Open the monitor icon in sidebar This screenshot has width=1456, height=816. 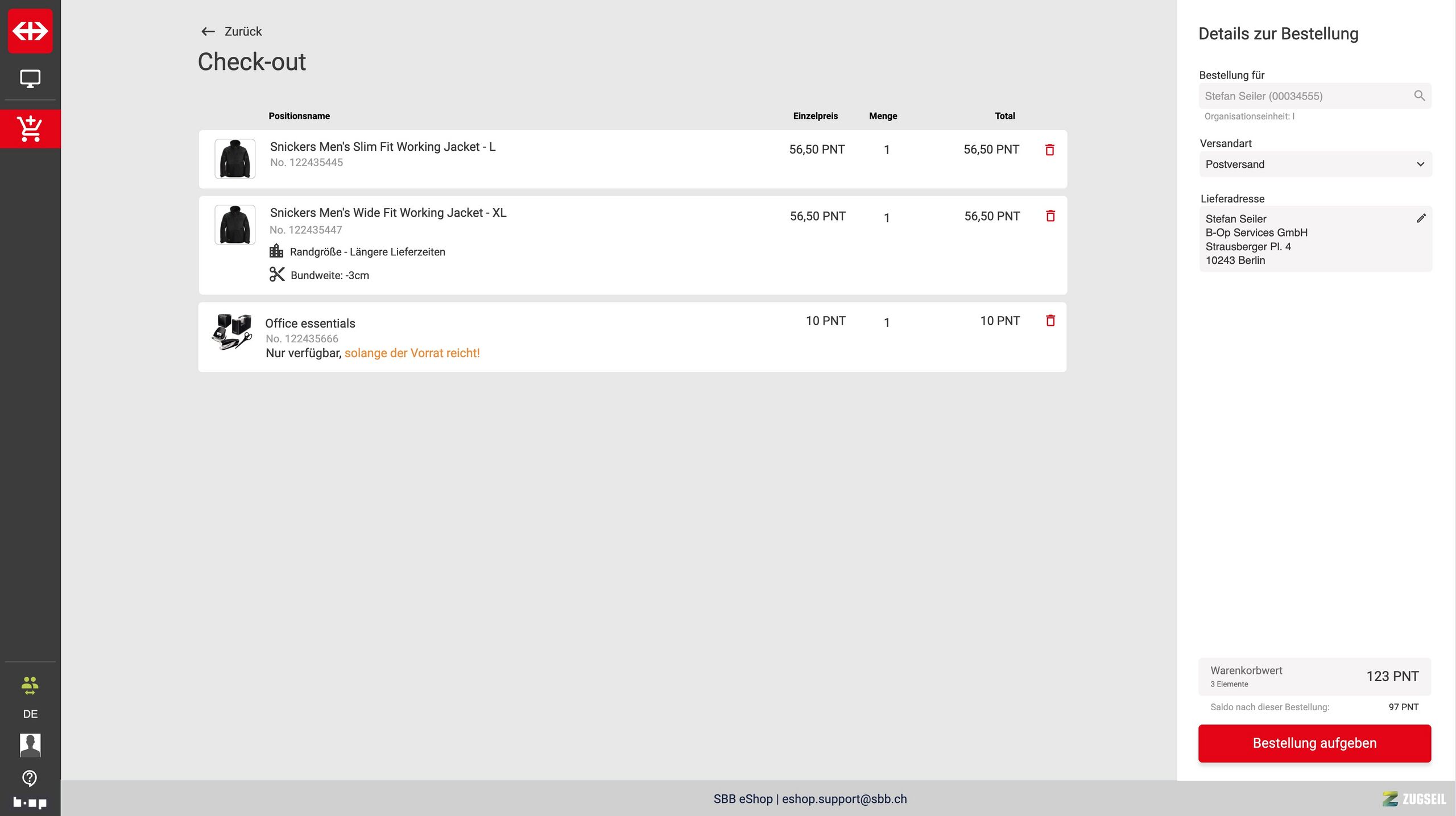30,78
